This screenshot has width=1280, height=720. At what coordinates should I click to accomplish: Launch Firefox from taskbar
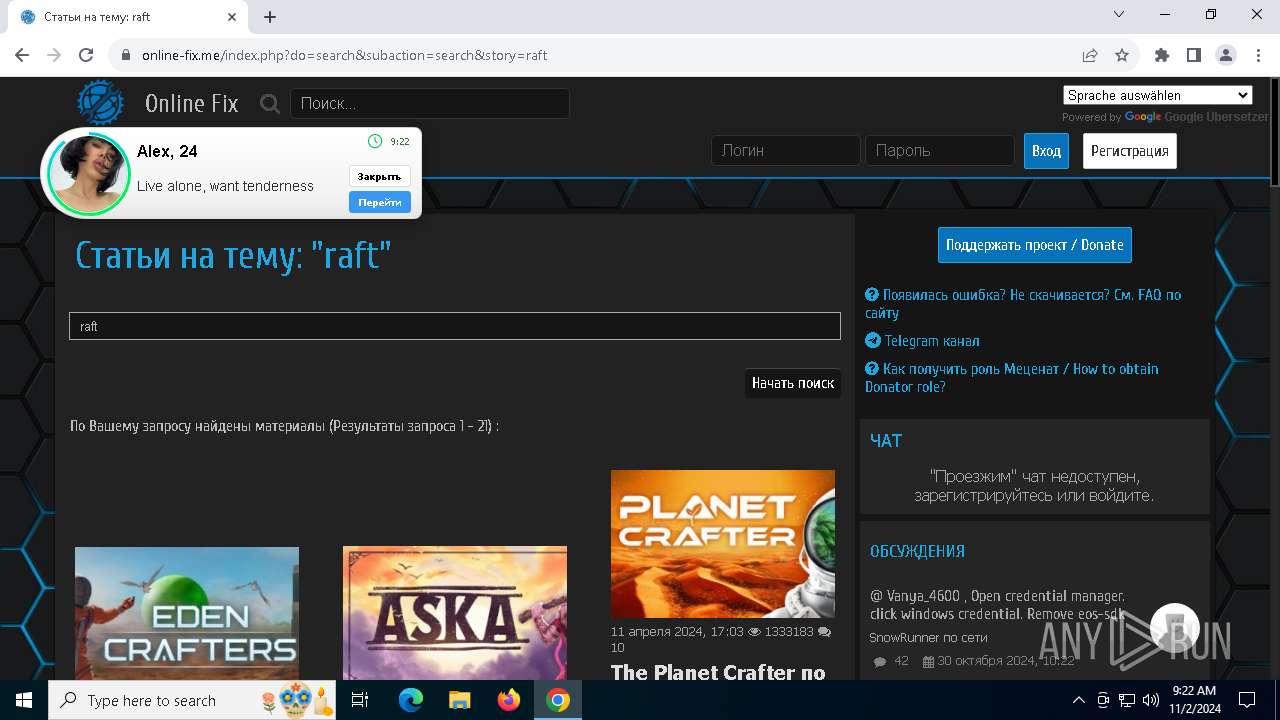pos(509,700)
